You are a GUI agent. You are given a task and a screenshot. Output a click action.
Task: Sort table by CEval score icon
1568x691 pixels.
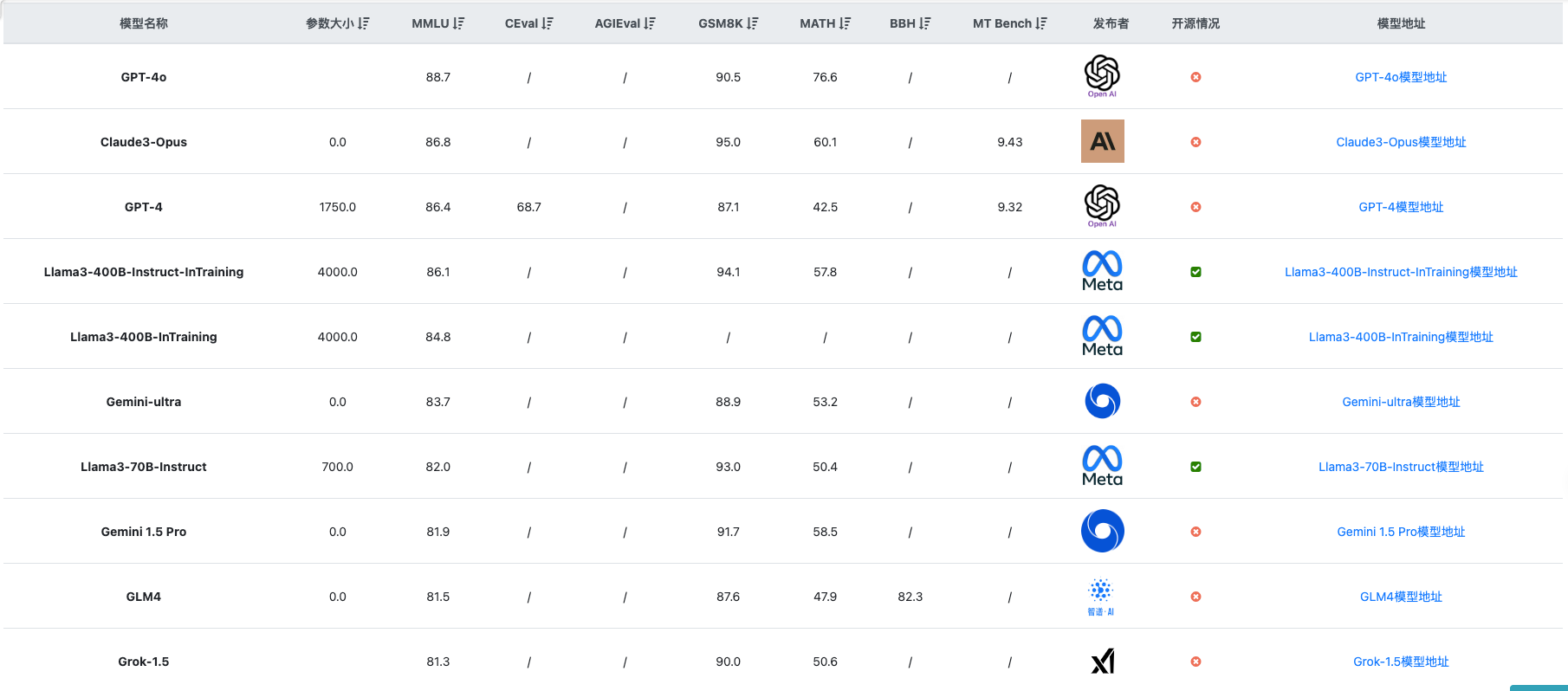[x=548, y=23]
